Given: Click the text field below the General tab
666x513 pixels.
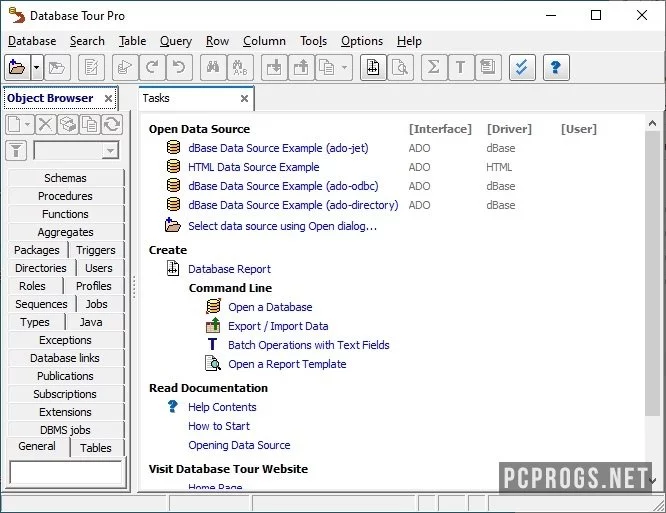Looking at the screenshot, I should click(66, 472).
